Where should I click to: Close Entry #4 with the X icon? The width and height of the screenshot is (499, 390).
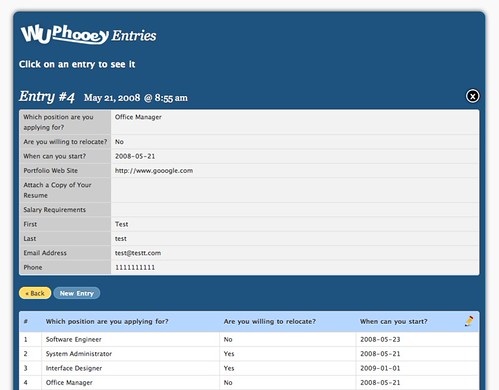pos(472,96)
